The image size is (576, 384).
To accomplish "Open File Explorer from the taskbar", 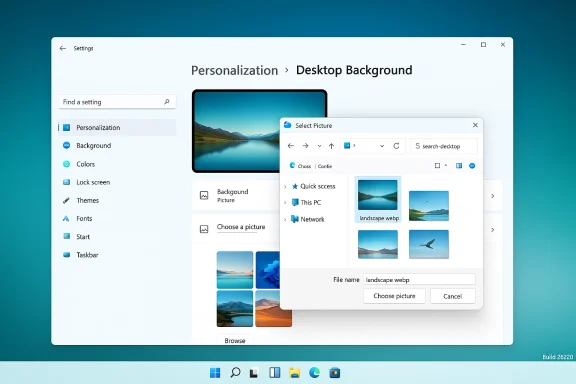I will point(295,373).
